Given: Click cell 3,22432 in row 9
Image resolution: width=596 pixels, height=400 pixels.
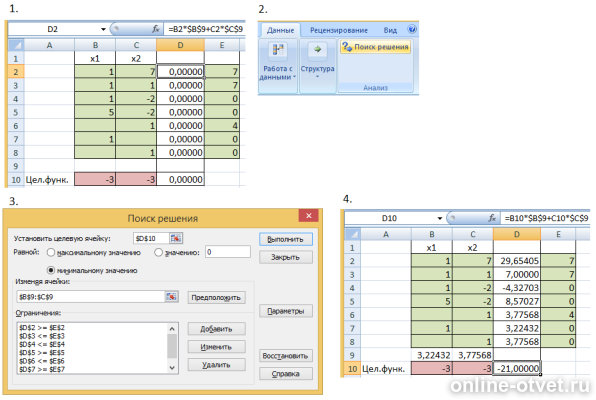Looking at the screenshot, I should click(432, 355).
